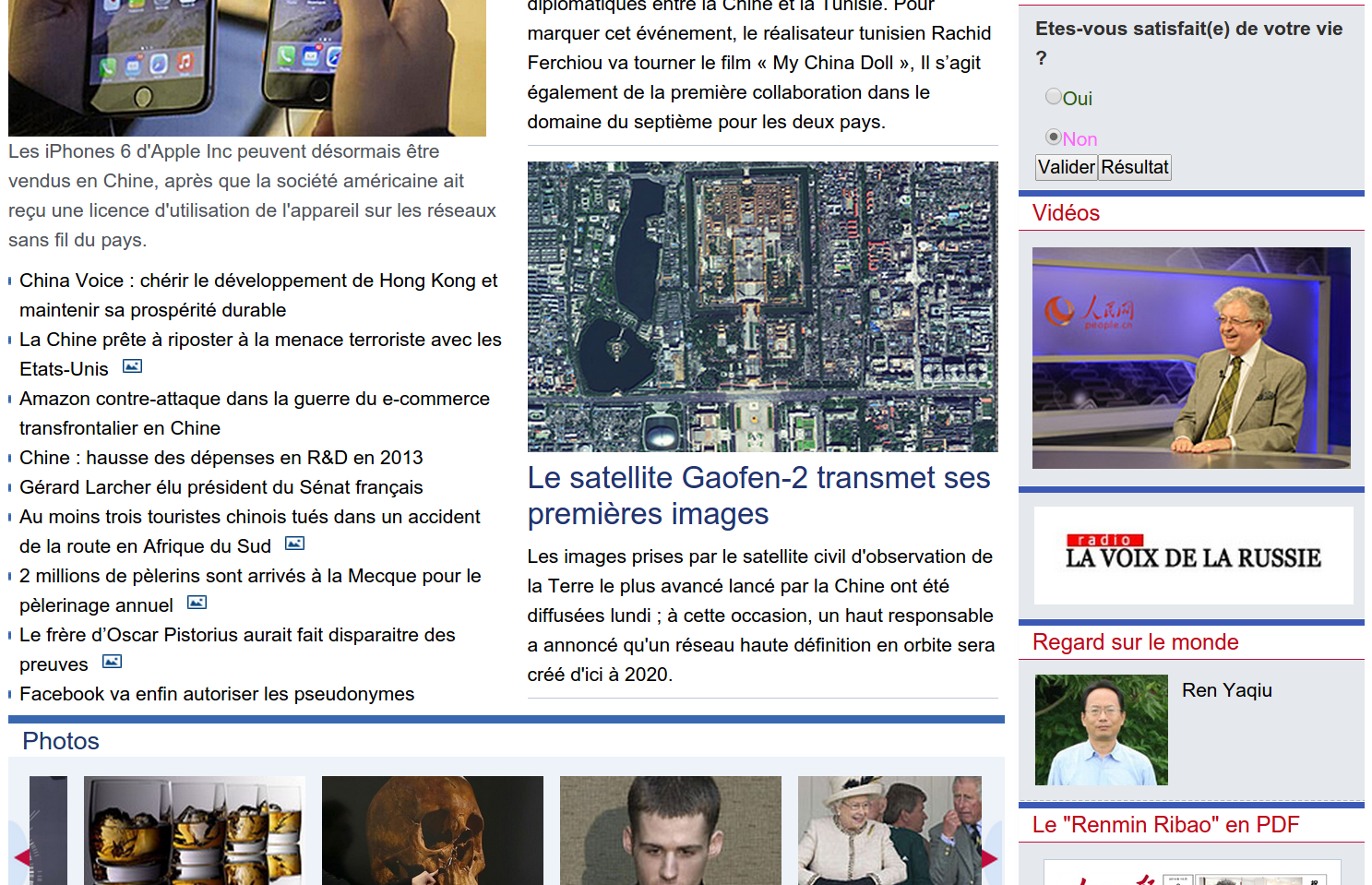Open Gérard Larcher Sénat article link
The width and height of the screenshot is (1372, 885).
[221, 487]
